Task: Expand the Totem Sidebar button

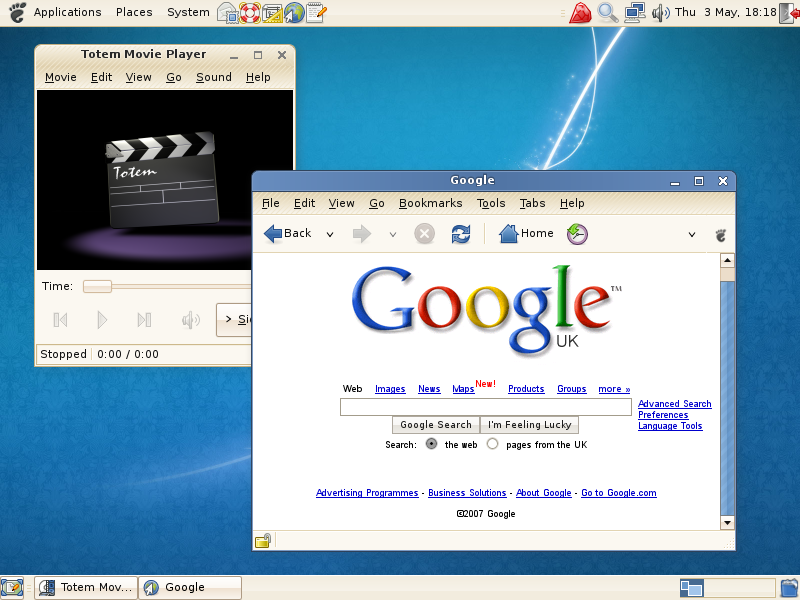Action: tap(234, 320)
